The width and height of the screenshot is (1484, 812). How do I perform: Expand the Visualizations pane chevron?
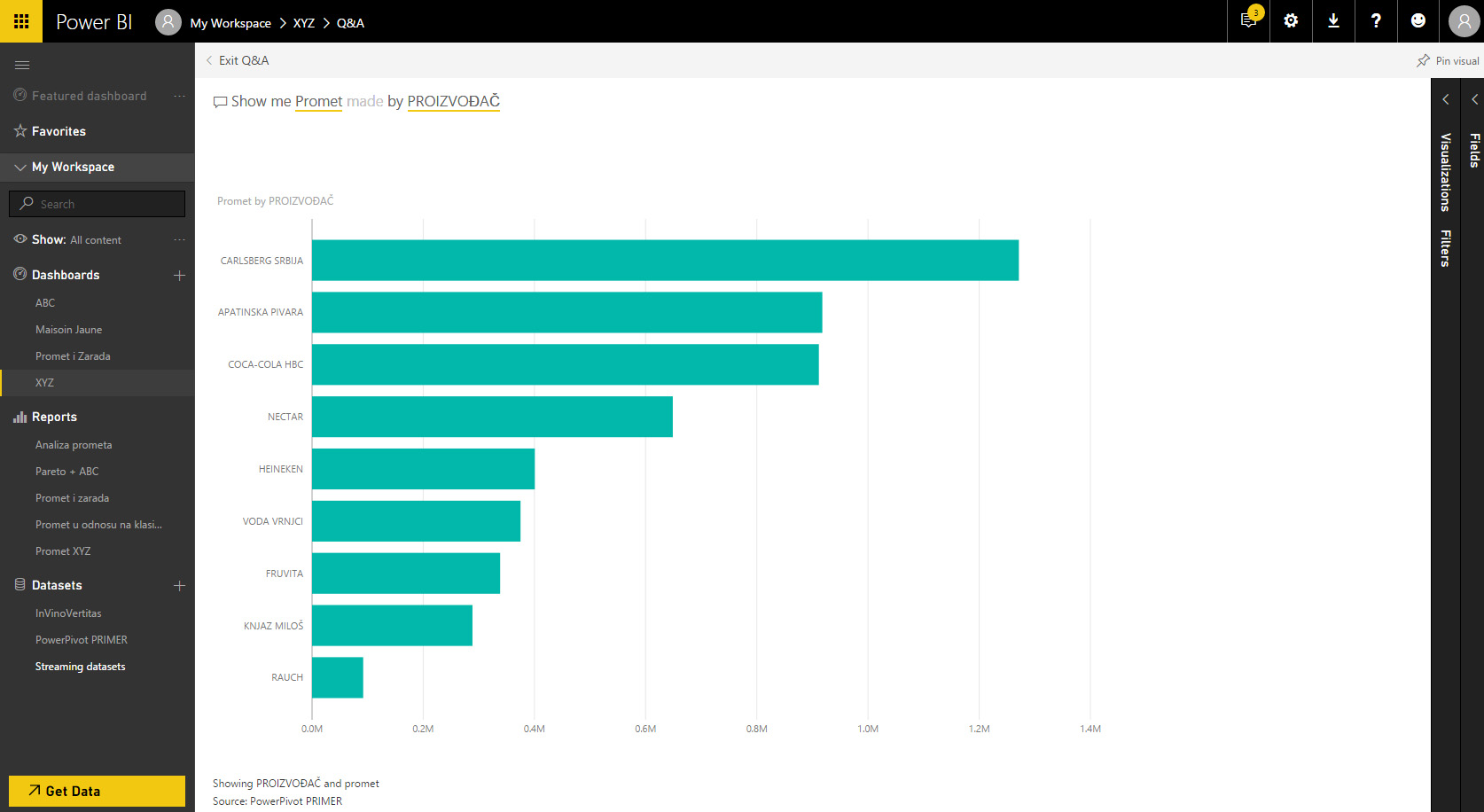(1445, 99)
